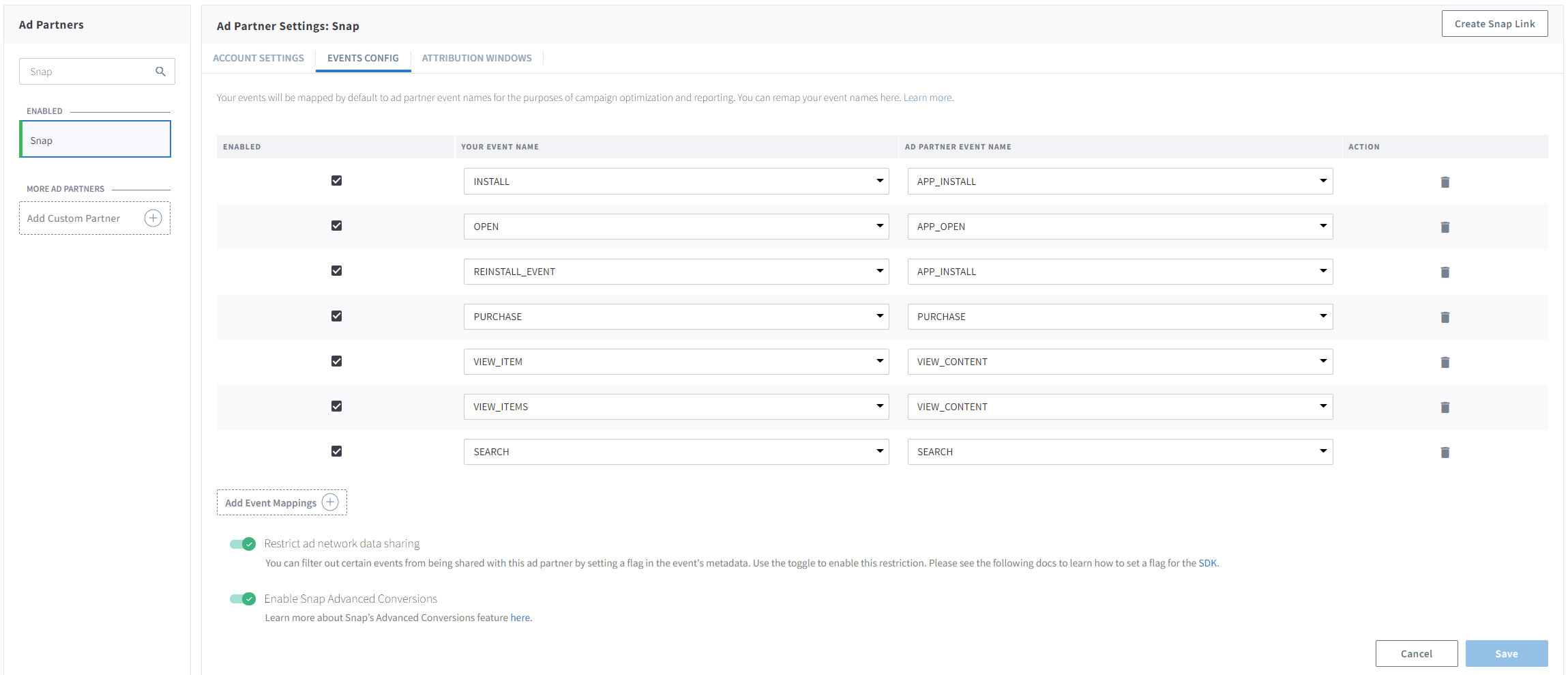This screenshot has width=1568, height=675.
Task: Toggle Restrict ad network data sharing
Action: [x=243, y=544]
